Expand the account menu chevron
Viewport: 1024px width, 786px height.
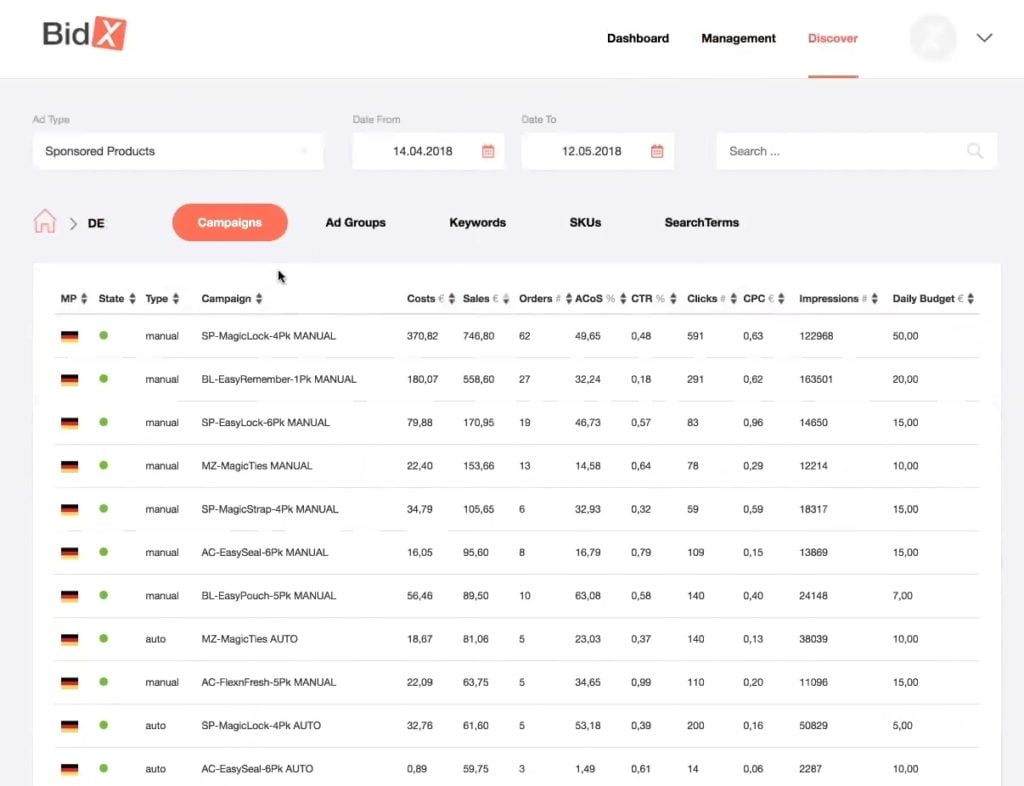(x=984, y=38)
